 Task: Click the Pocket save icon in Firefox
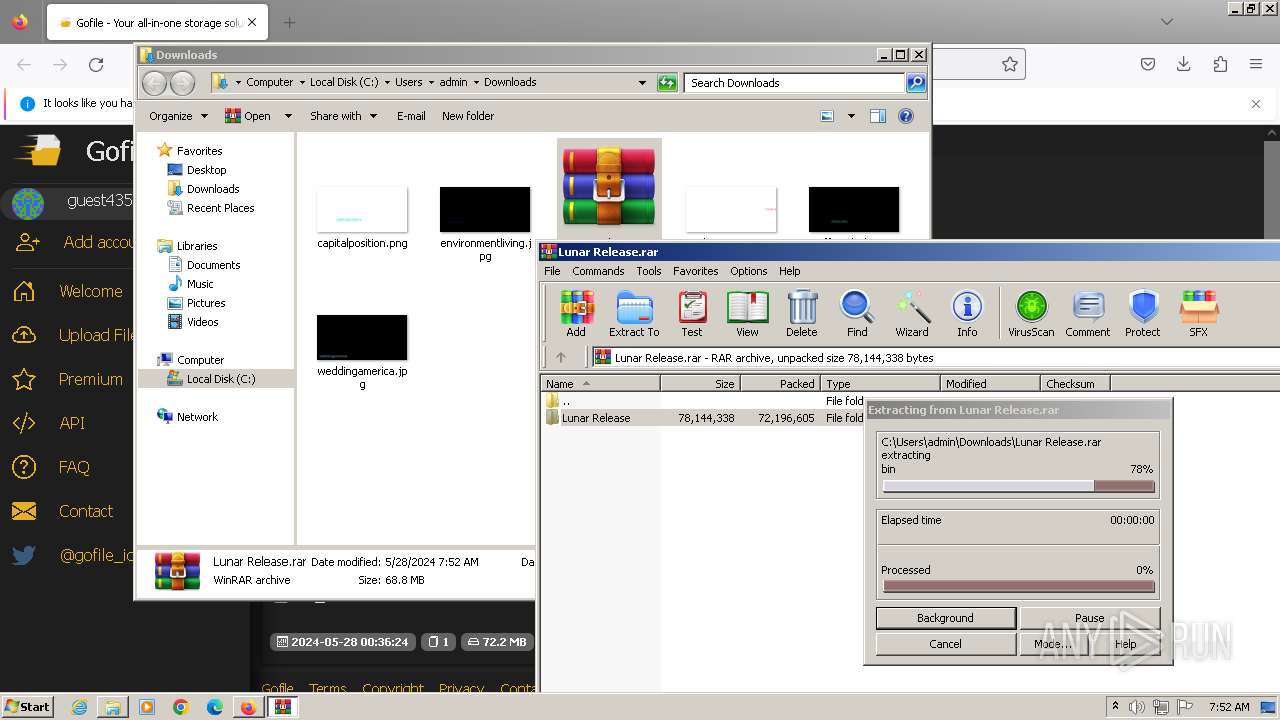pos(1148,65)
